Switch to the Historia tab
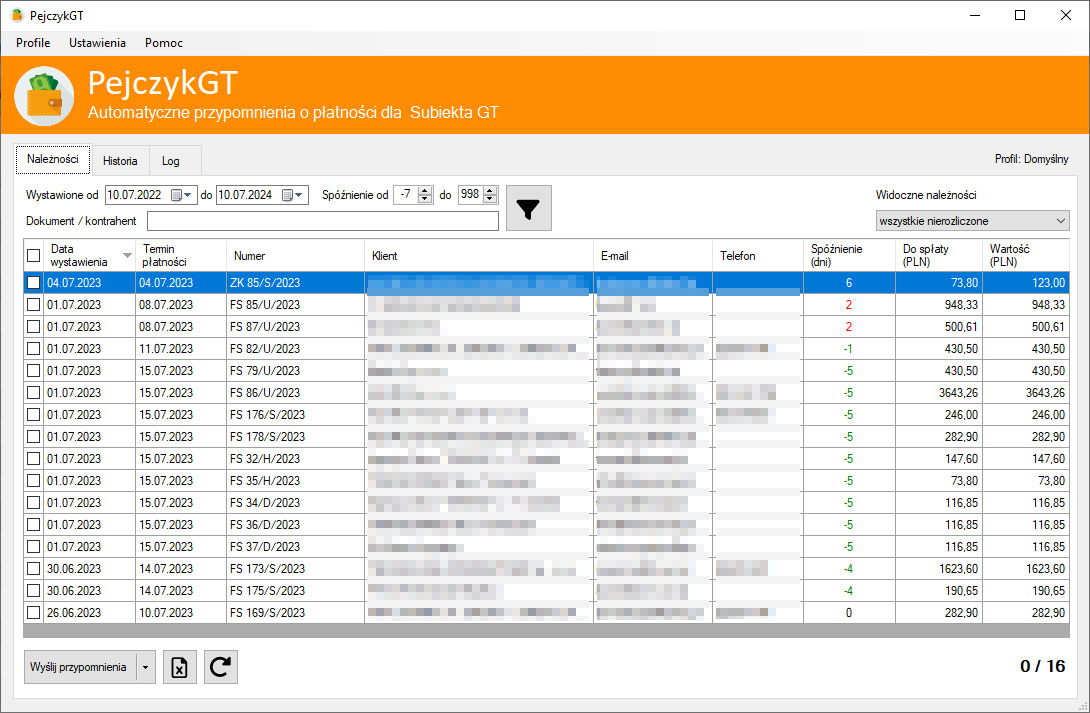This screenshot has height=713, width=1090. click(120, 161)
